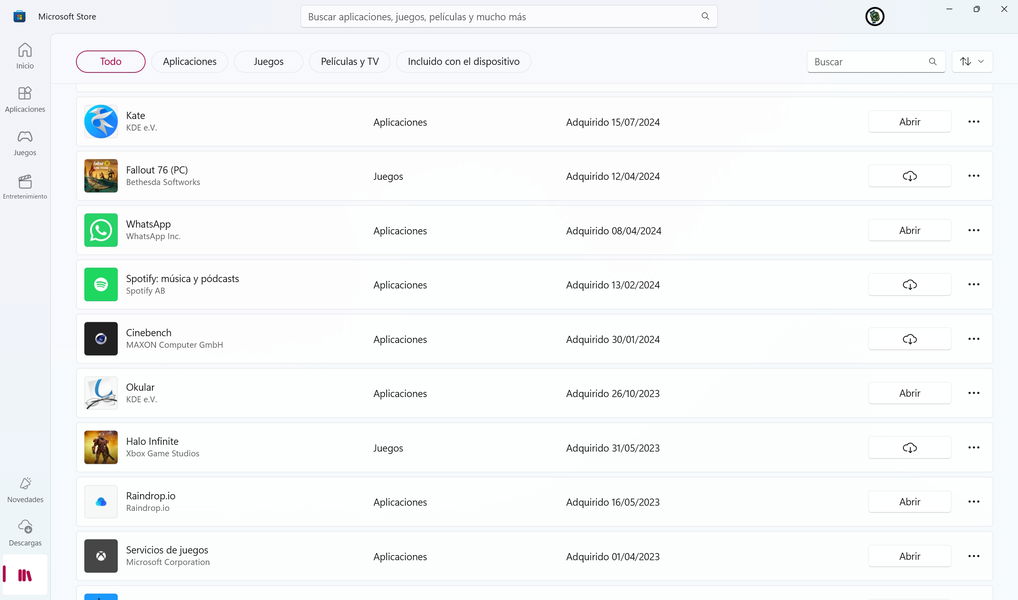1018x600 pixels.
Task: Filter library by Juegos
Action: [x=268, y=62]
